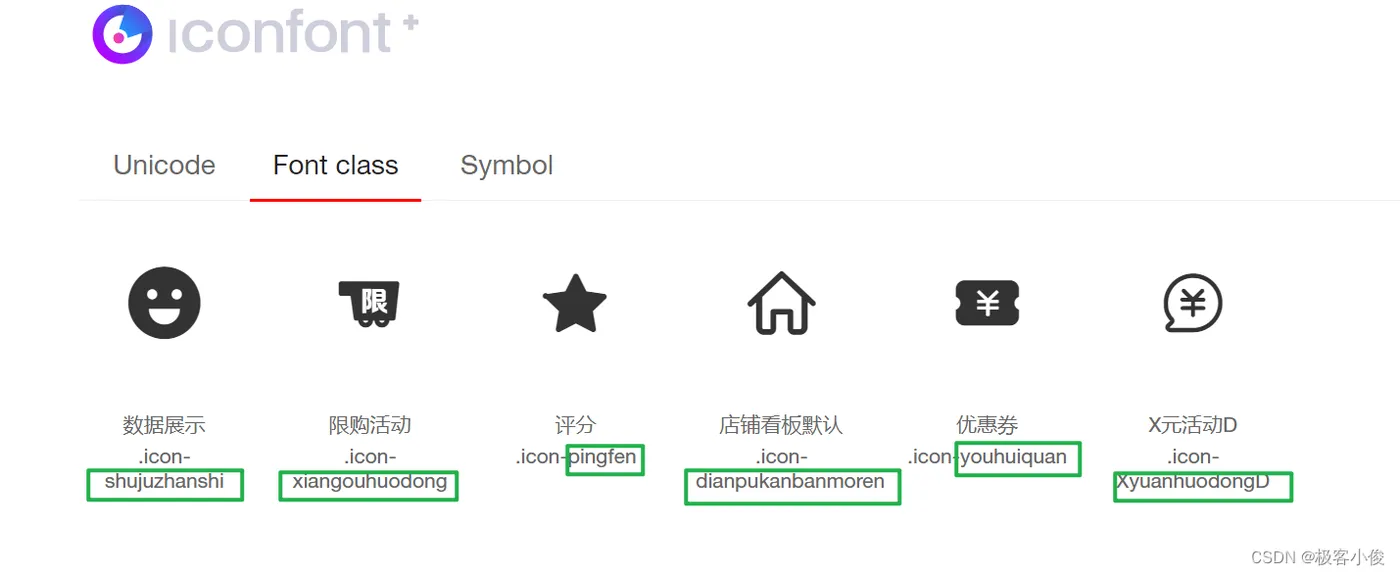Viewport: 1400px width, 575px height.
Task: Select the smiley face data display icon
Action: (x=164, y=302)
